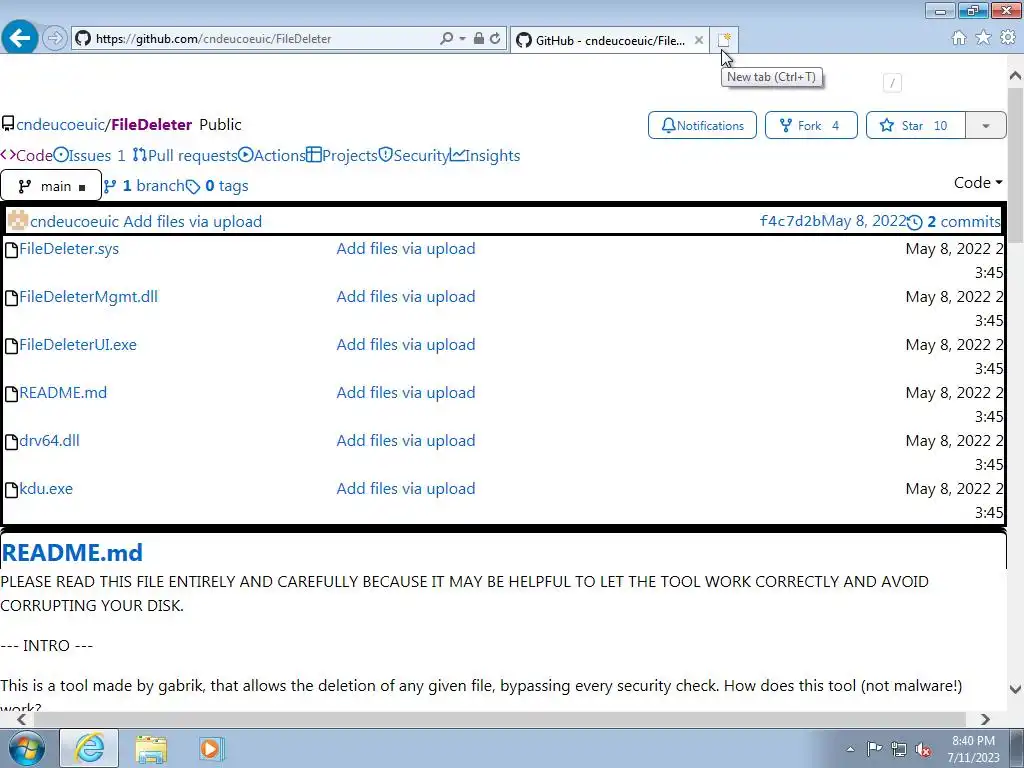The width and height of the screenshot is (1024, 768).
Task: Click the commit history clock icon
Action: click(x=915, y=222)
